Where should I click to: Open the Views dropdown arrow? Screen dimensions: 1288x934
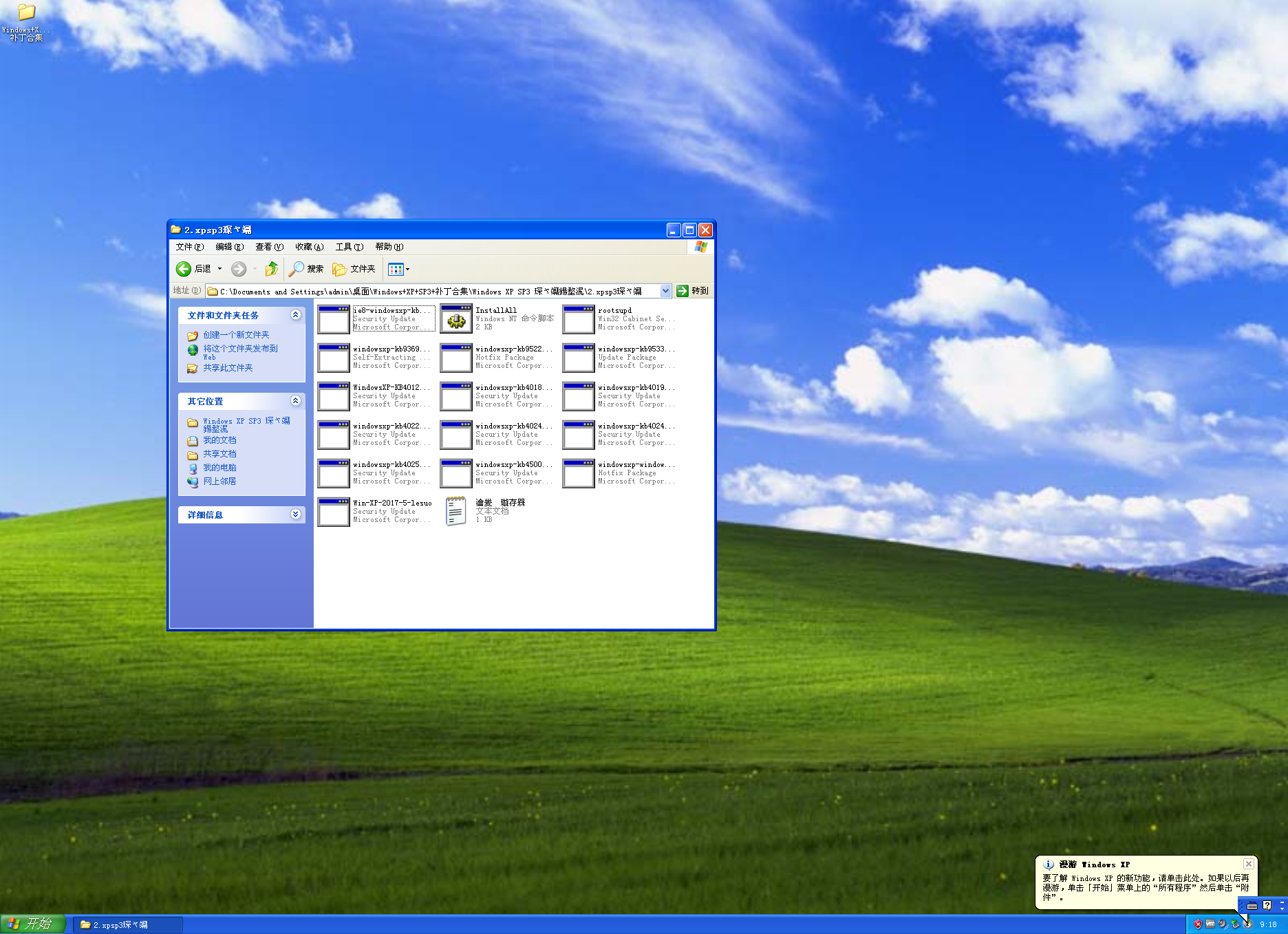[407, 269]
